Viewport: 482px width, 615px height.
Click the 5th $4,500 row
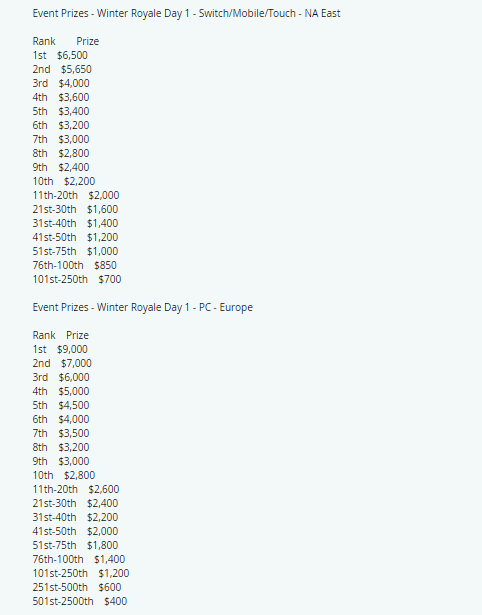(x=61, y=405)
